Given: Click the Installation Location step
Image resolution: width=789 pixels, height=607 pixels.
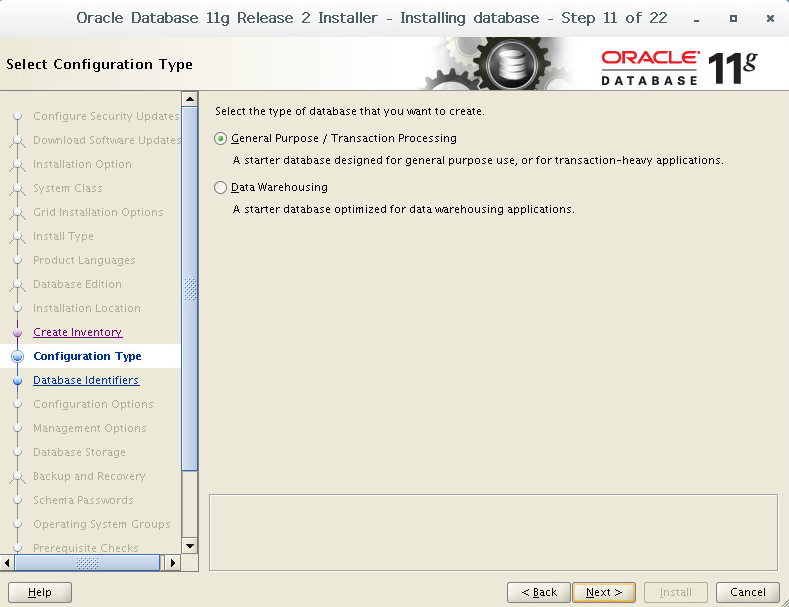Looking at the screenshot, I should pyautogui.click(x=87, y=308).
